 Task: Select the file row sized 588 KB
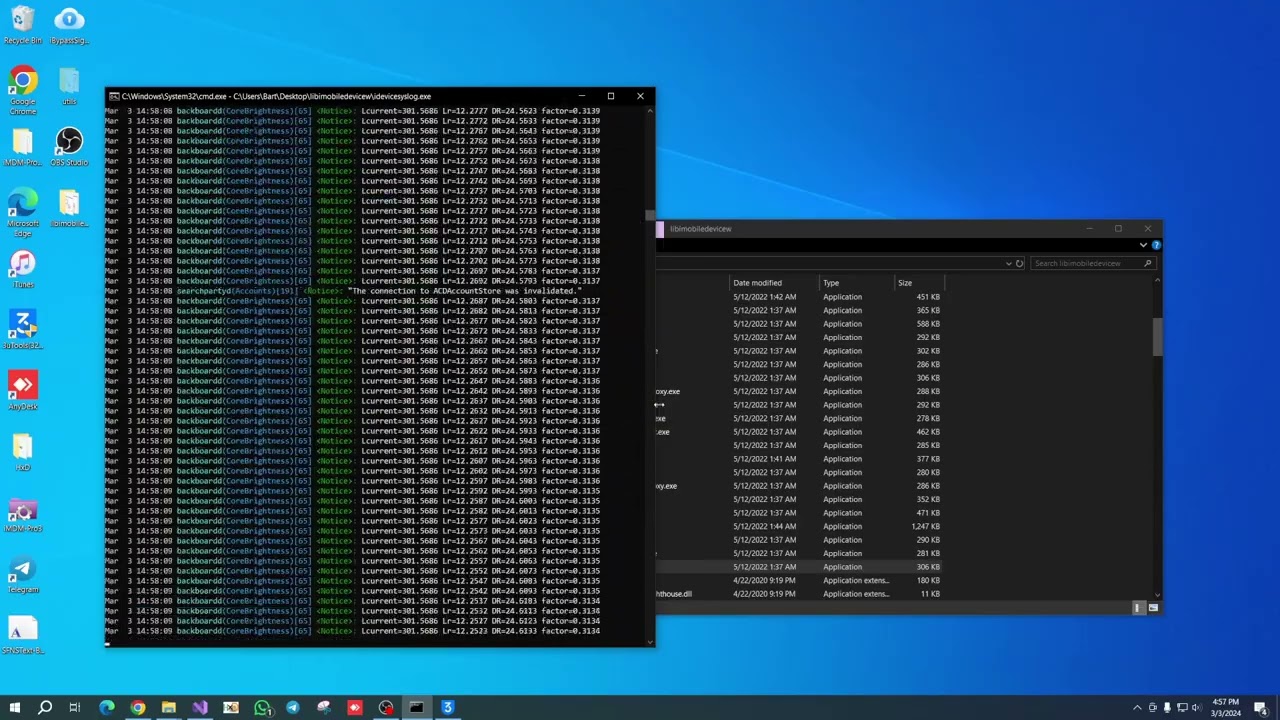click(x=800, y=324)
